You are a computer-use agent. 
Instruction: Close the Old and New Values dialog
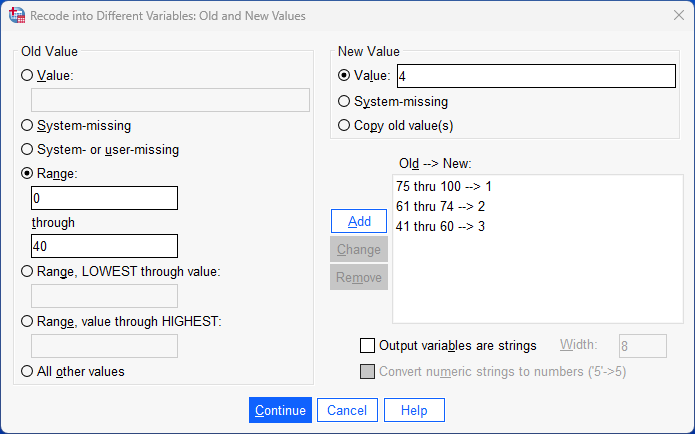click(x=679, y=16)
